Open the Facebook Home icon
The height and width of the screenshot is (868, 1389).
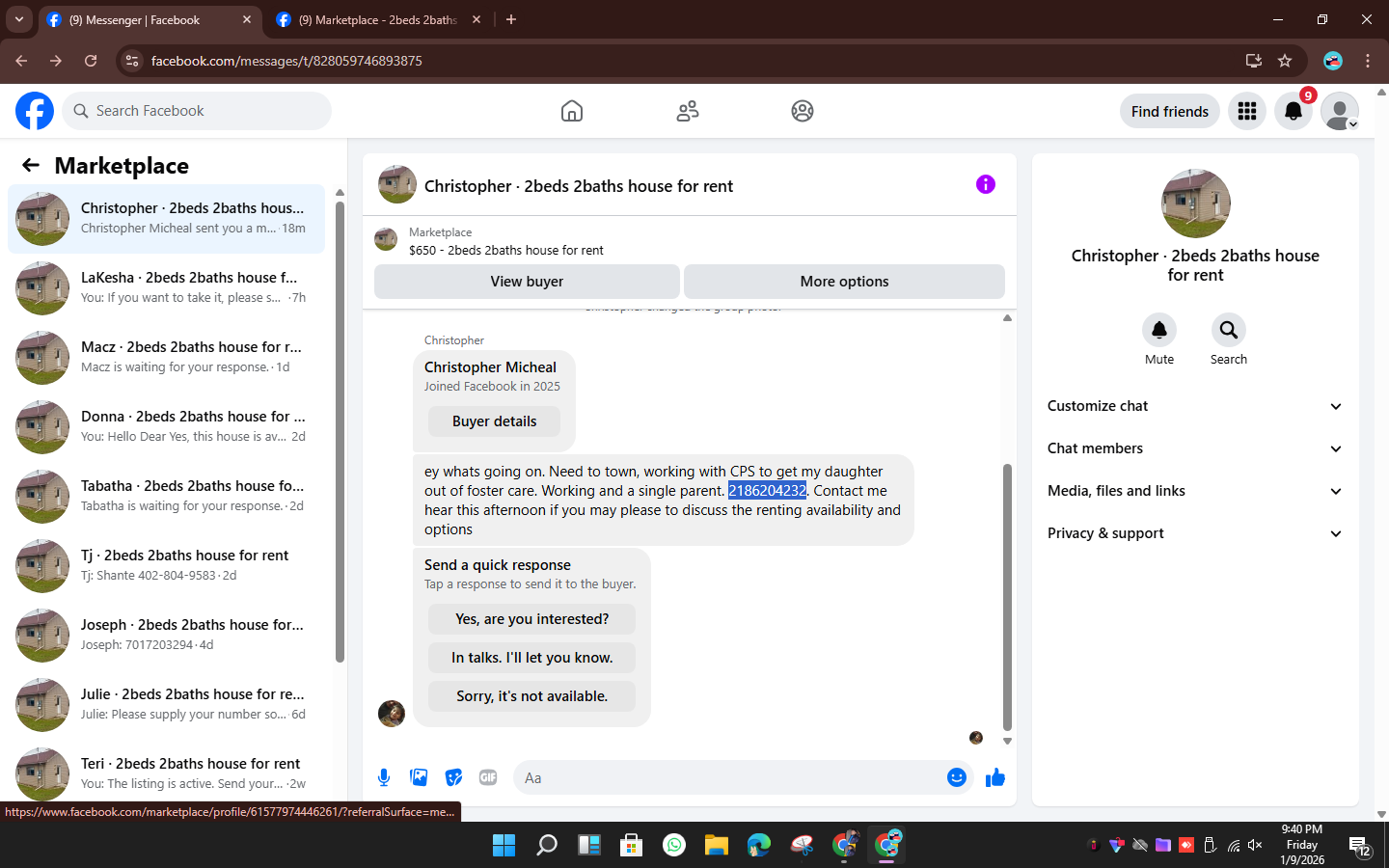coord(572,111)
